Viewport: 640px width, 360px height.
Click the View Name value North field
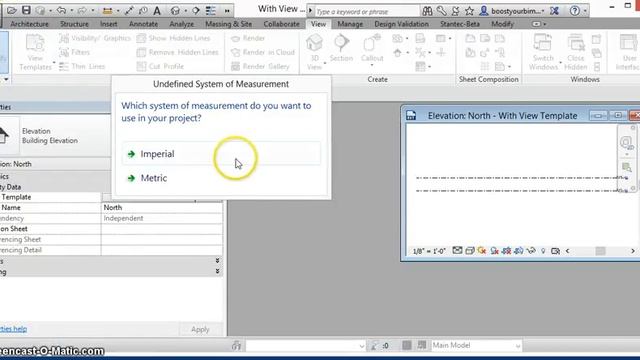tap(162, 207)
